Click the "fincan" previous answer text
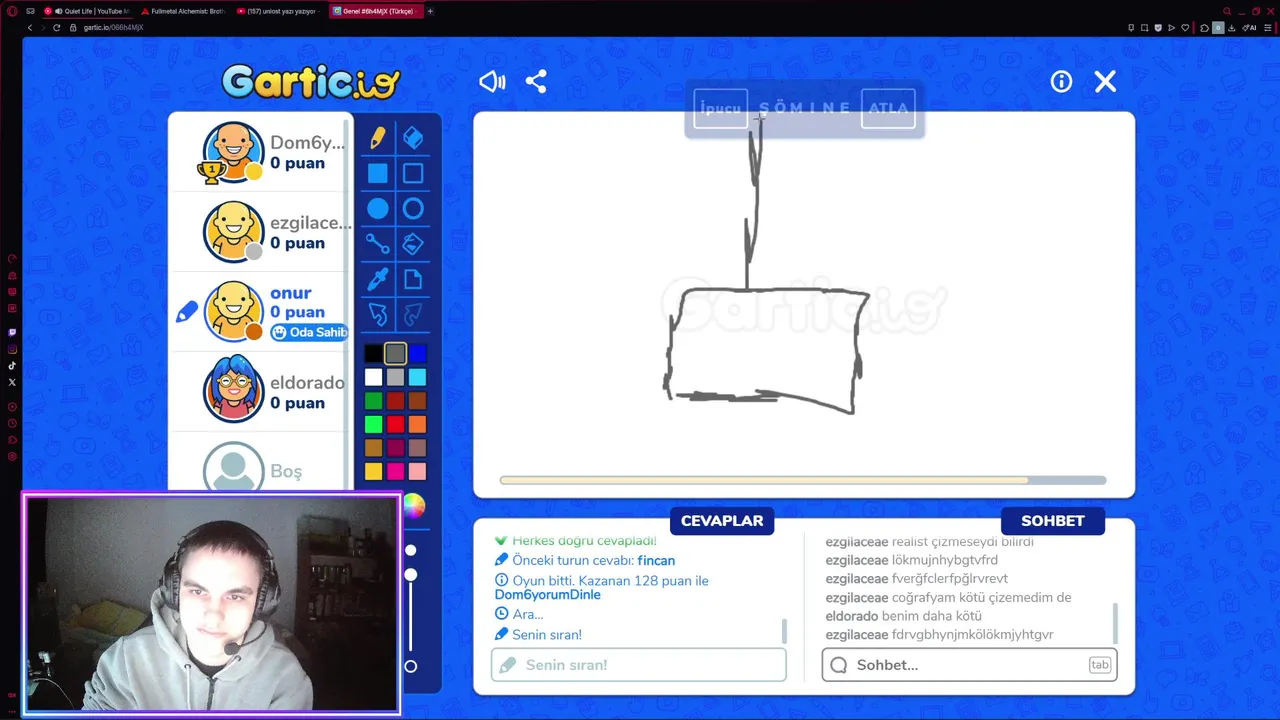1280x720 pixels. coord(656,561)
